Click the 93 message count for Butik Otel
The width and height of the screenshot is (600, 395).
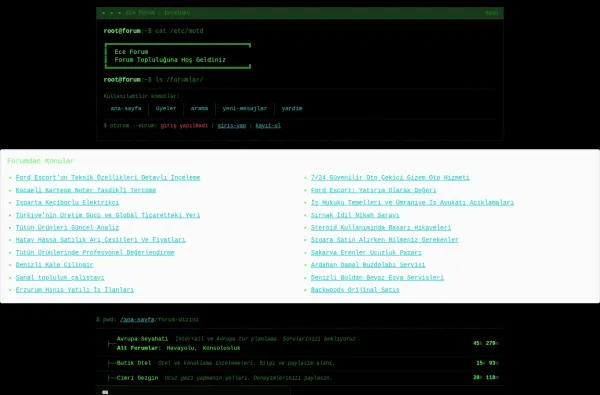[493, 363]
